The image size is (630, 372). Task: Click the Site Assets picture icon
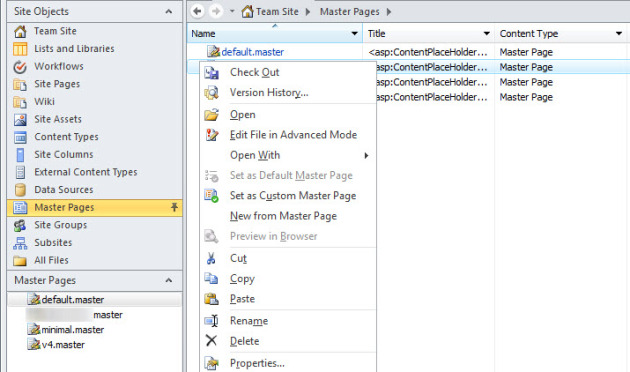(20, 120)
